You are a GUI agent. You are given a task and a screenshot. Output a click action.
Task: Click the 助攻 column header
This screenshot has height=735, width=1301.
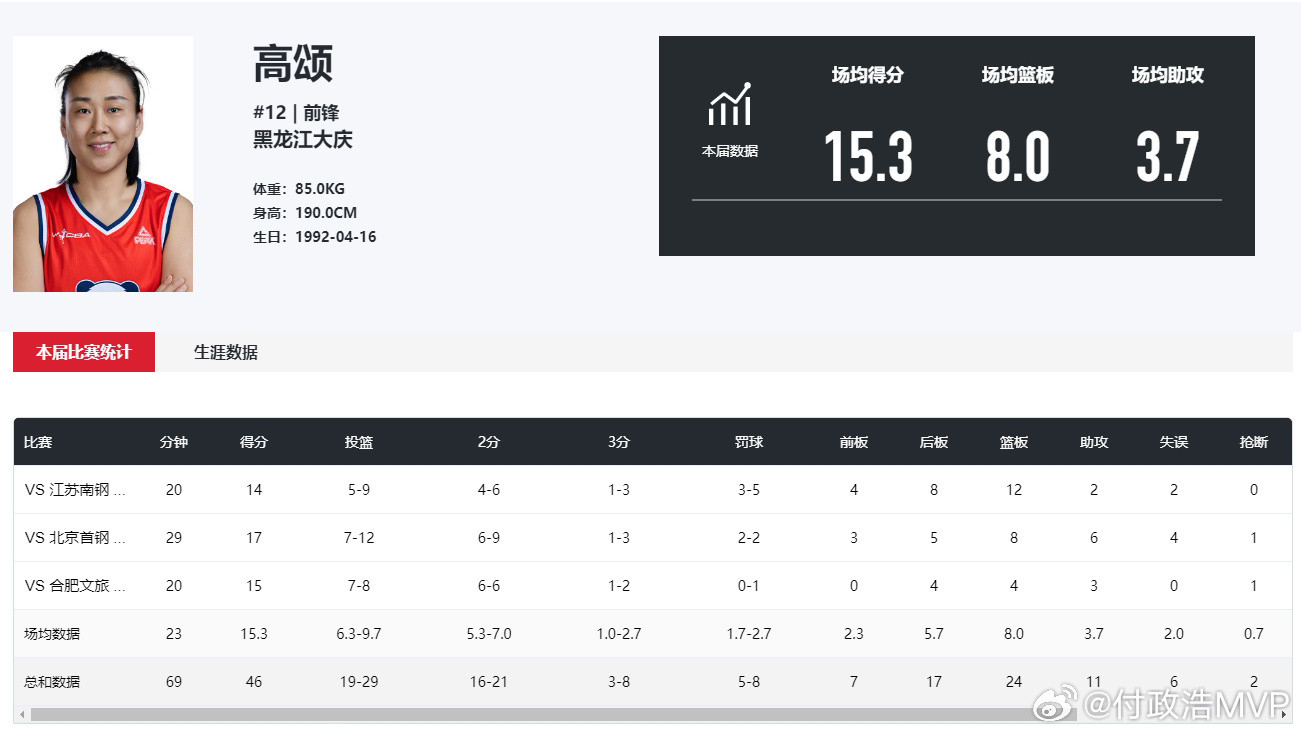(1094, 442)
